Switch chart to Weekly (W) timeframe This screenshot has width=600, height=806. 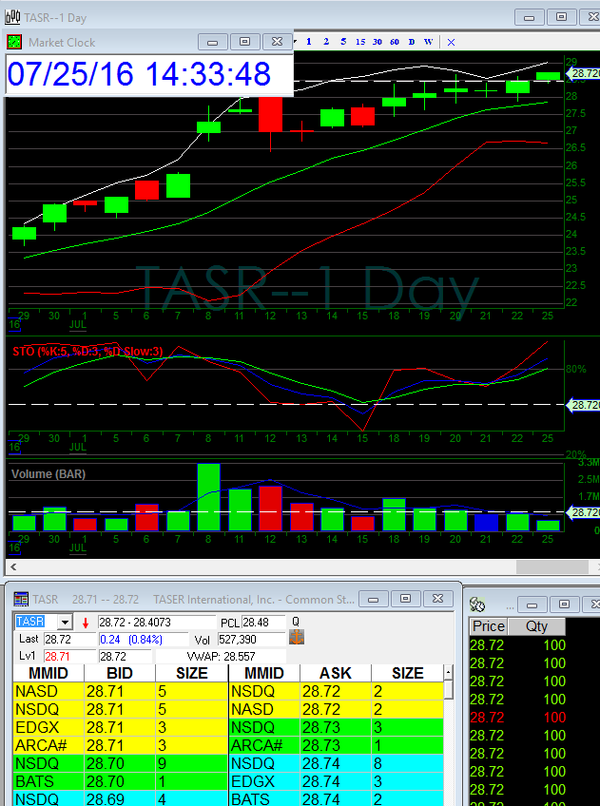point(428,42)
